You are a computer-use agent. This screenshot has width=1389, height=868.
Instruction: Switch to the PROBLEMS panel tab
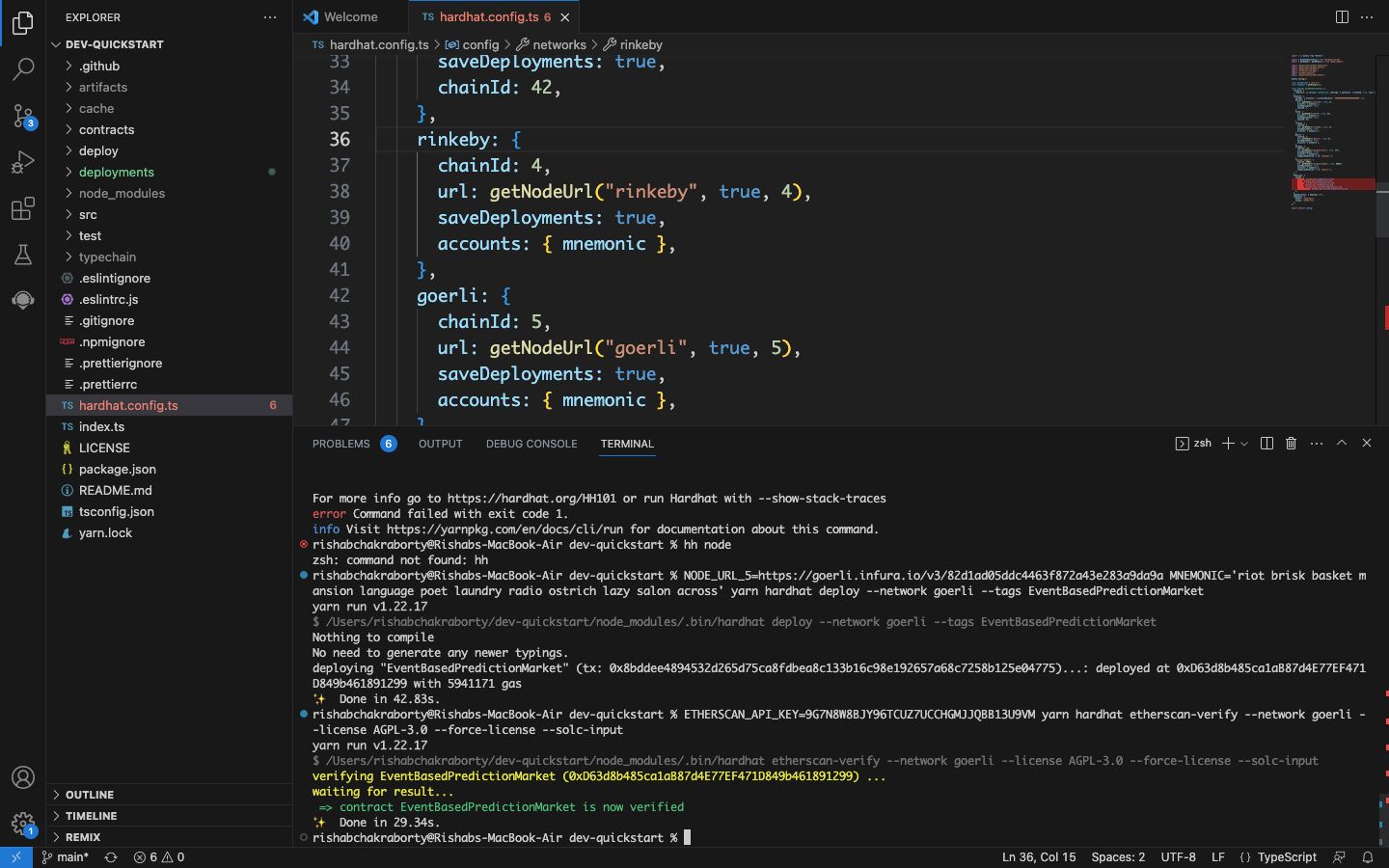(353, 444)
